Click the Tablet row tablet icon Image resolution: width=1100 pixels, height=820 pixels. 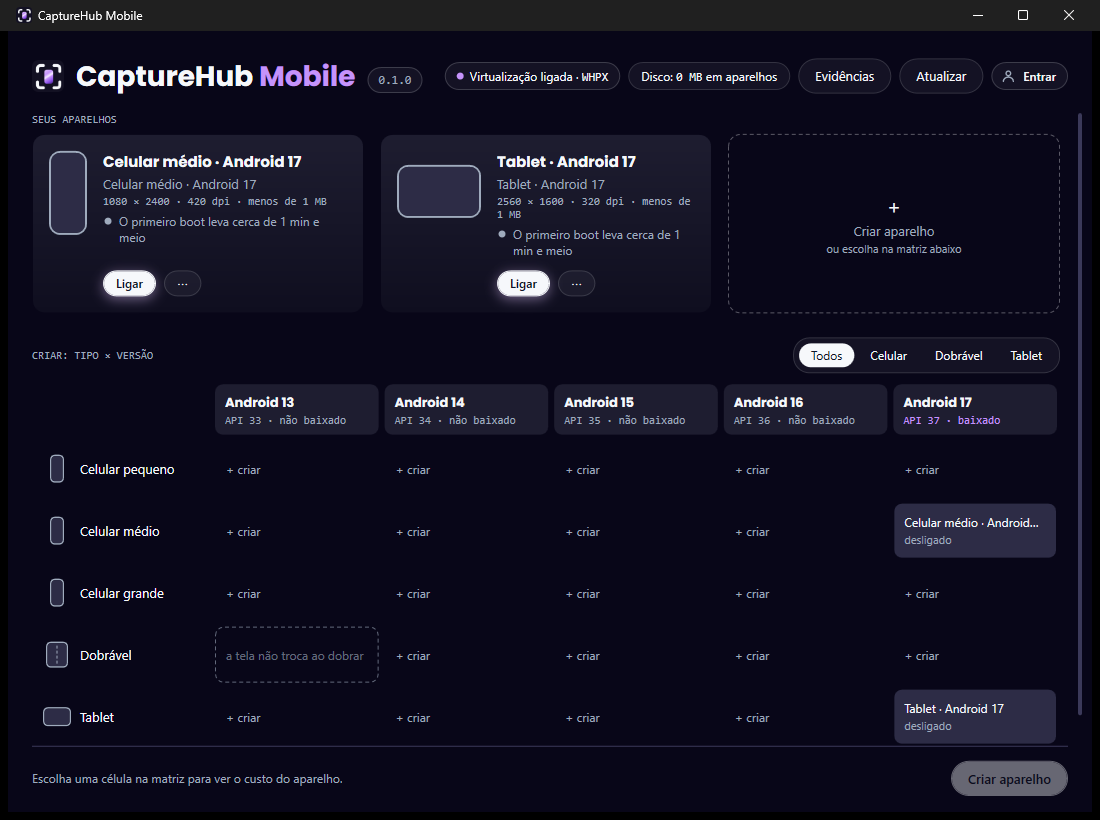tap(57, 717)
